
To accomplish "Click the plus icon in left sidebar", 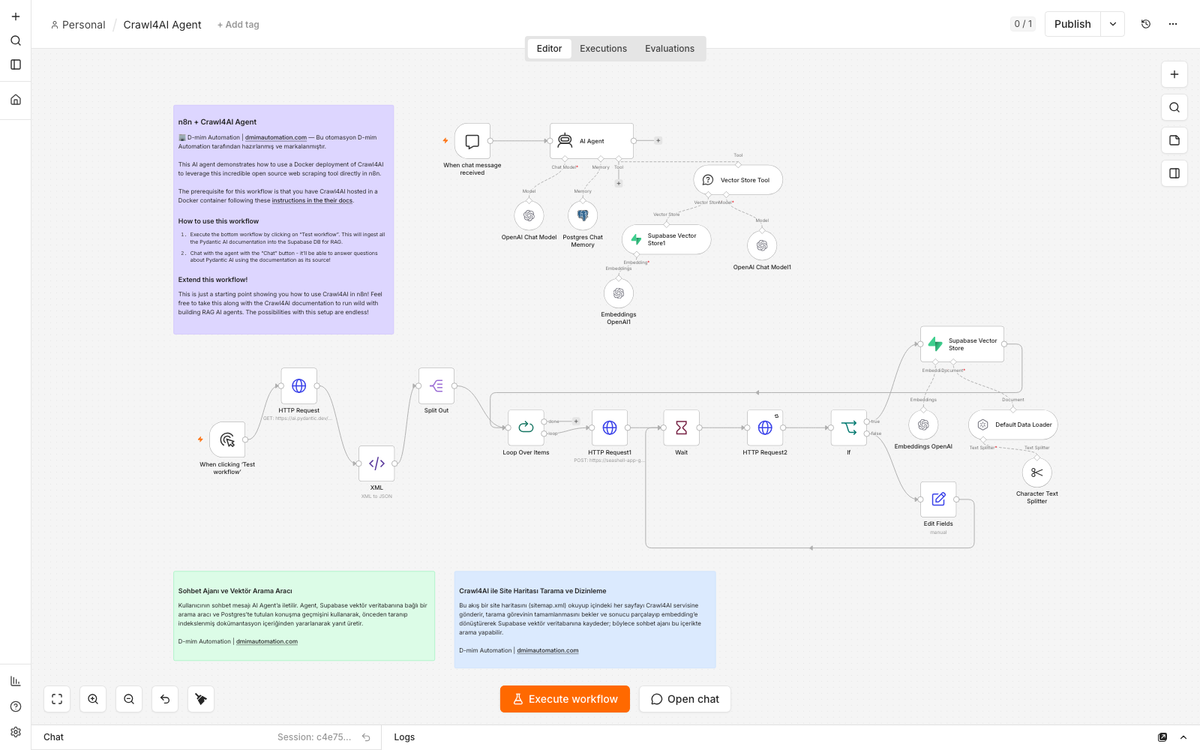I will [15, 17].
